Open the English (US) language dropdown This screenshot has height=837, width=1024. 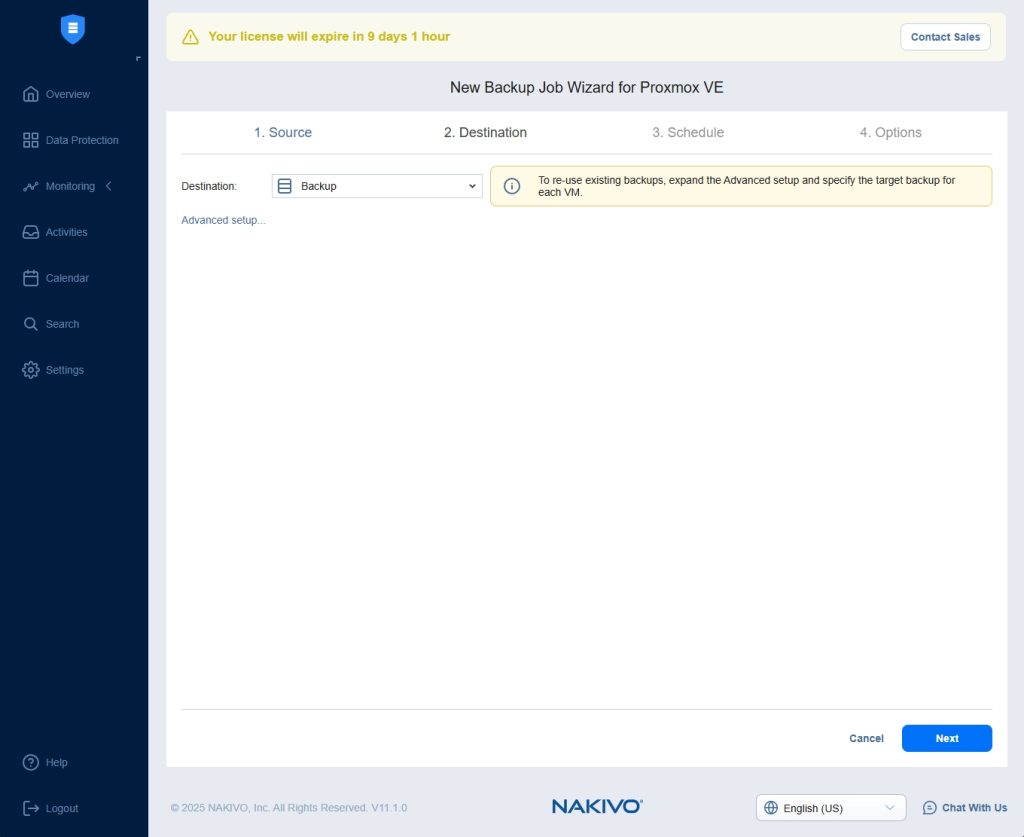pos(830,808)
